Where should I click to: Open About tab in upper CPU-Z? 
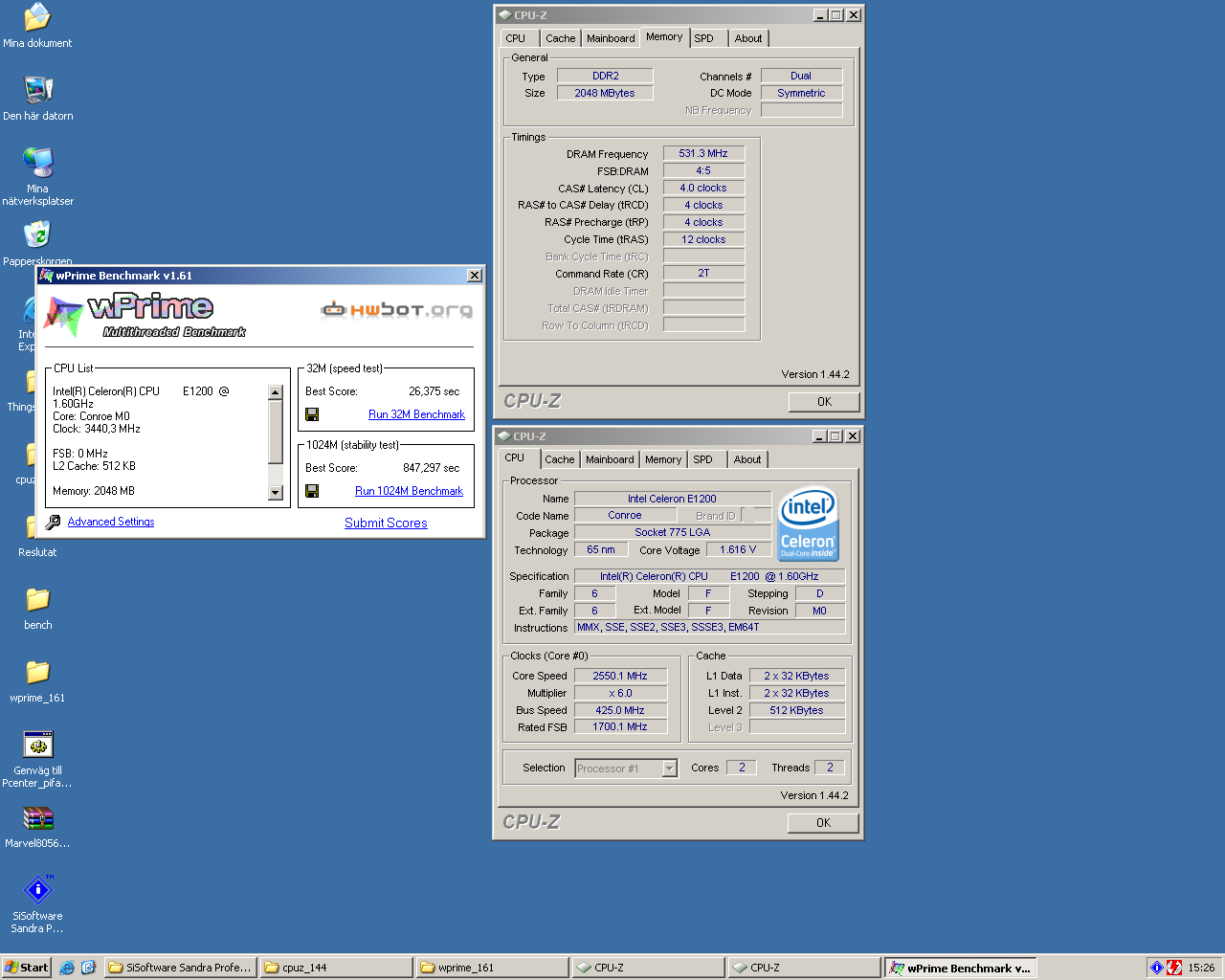coord(748,38)
